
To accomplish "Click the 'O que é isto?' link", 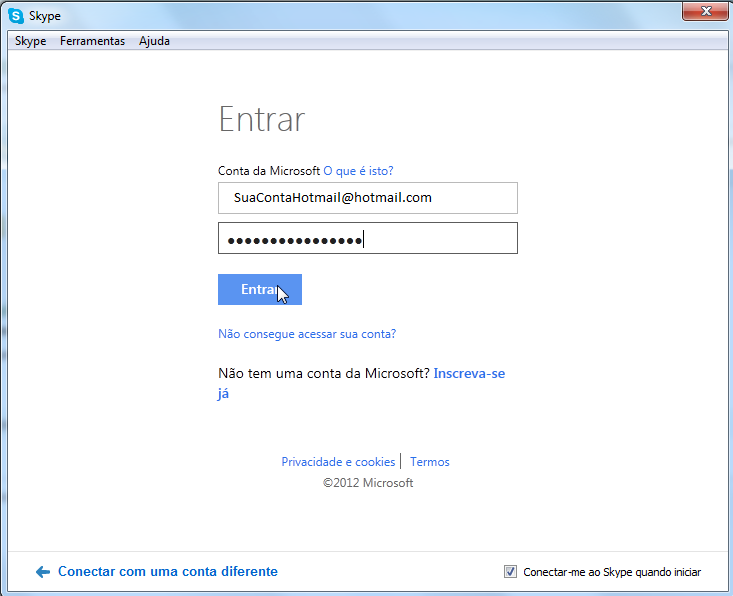I will 358,171.
